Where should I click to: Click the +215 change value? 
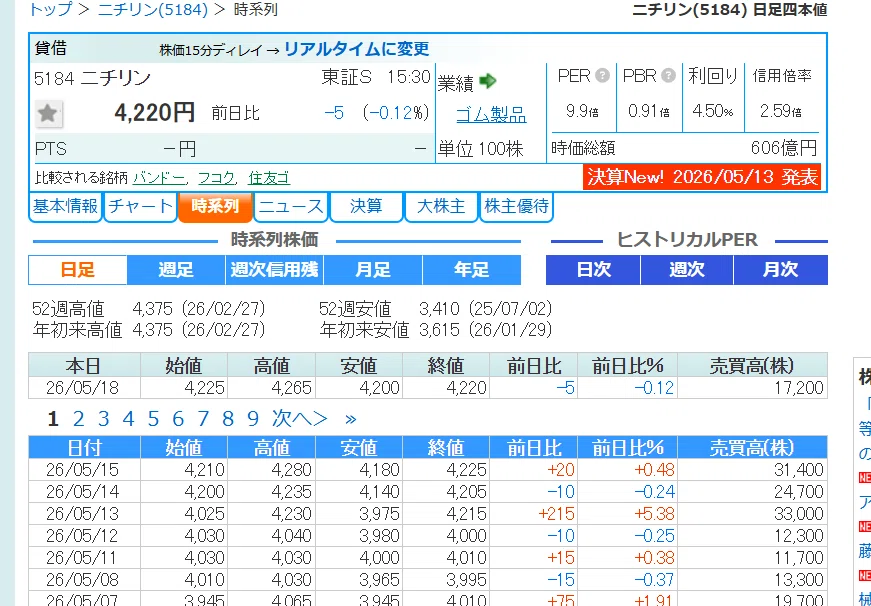pyautogui.click(x=556, y=514)
